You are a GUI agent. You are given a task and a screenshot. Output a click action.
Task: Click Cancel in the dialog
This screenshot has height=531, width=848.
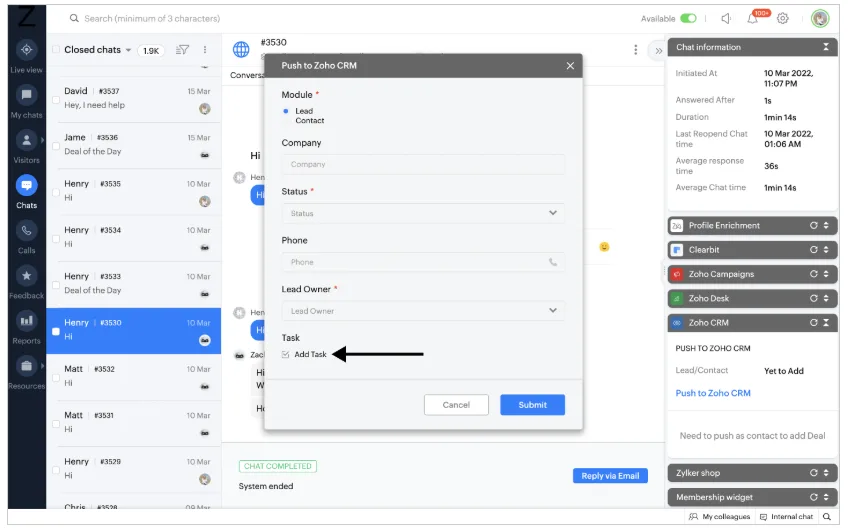(x=456, y=405)
